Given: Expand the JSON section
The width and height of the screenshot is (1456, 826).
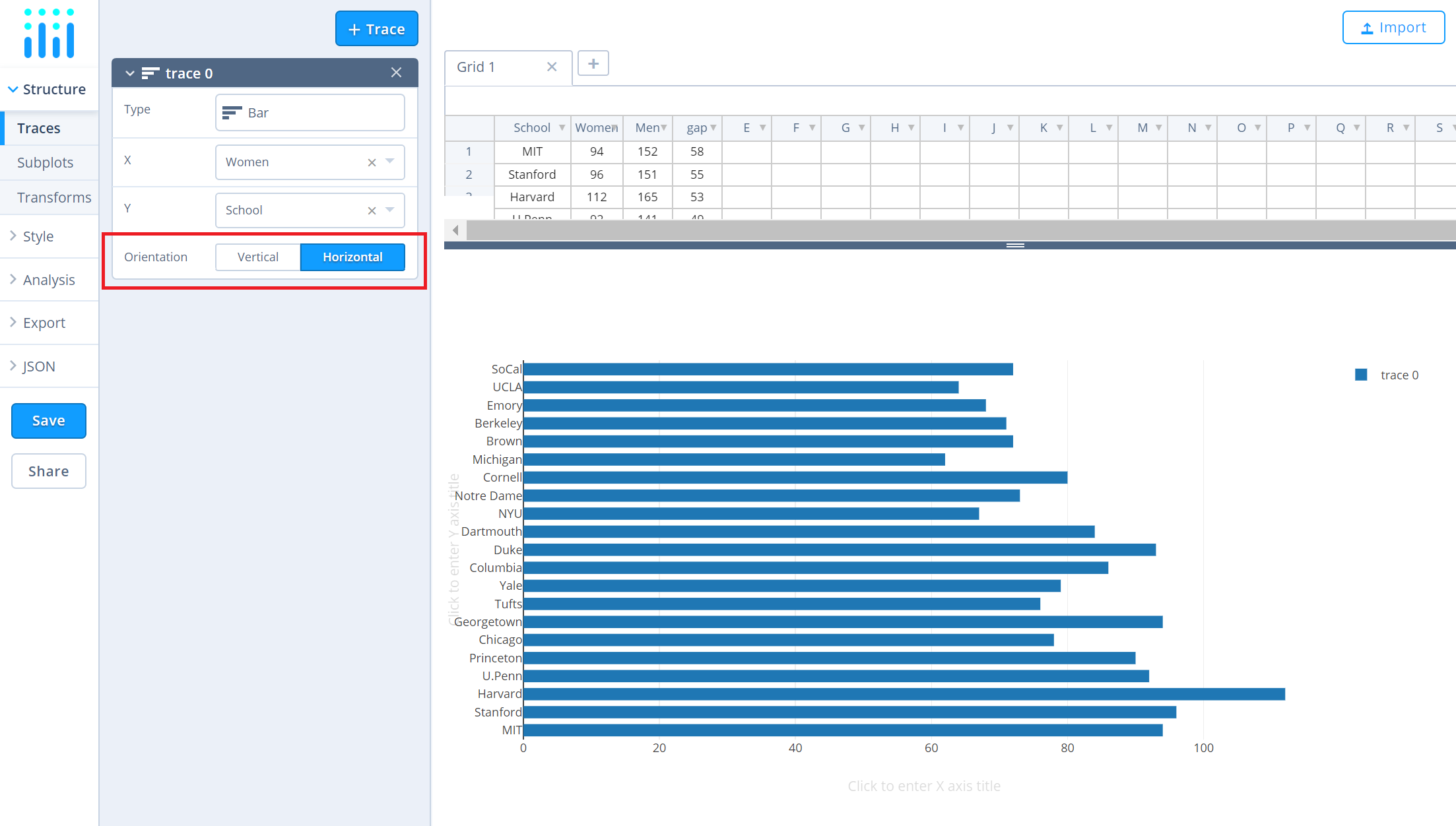Looking at the screenshot, I should (x=50, y=366).
